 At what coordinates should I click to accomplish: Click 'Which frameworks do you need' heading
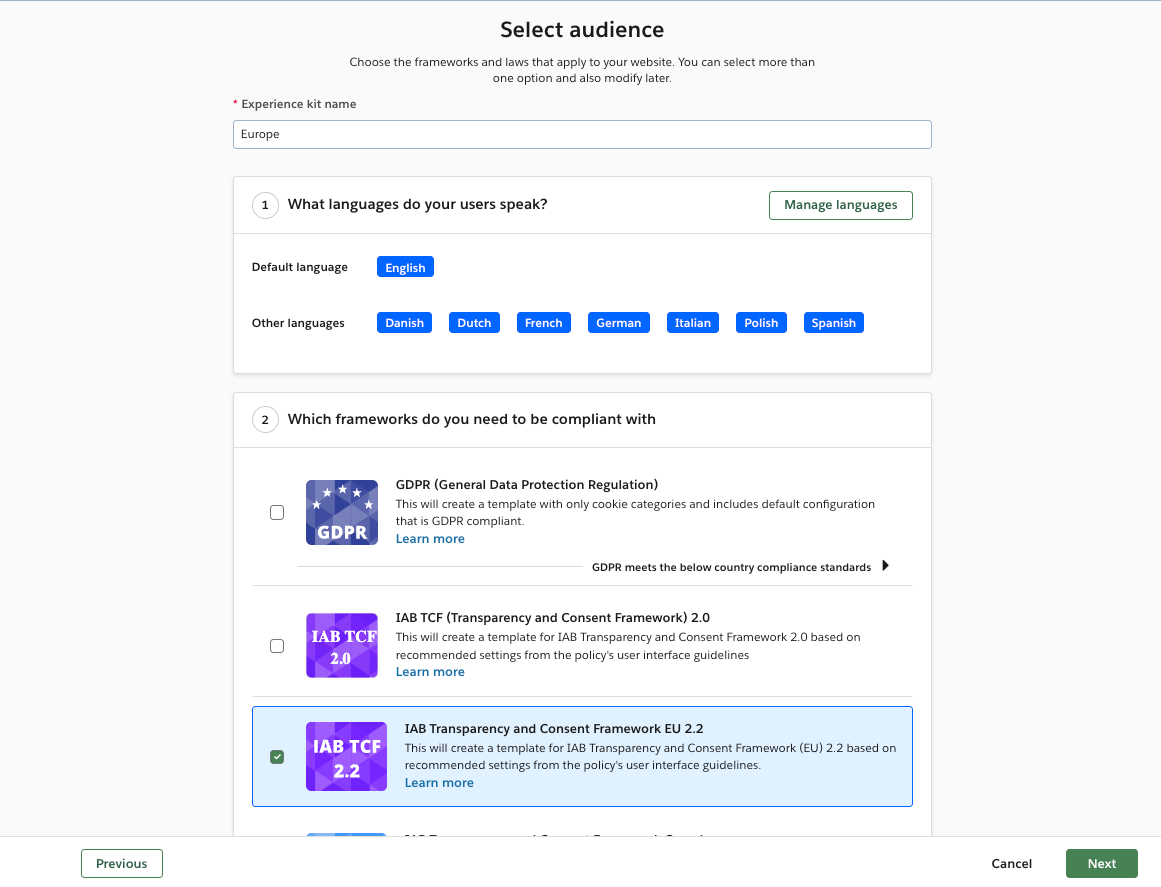pos(472,419)
